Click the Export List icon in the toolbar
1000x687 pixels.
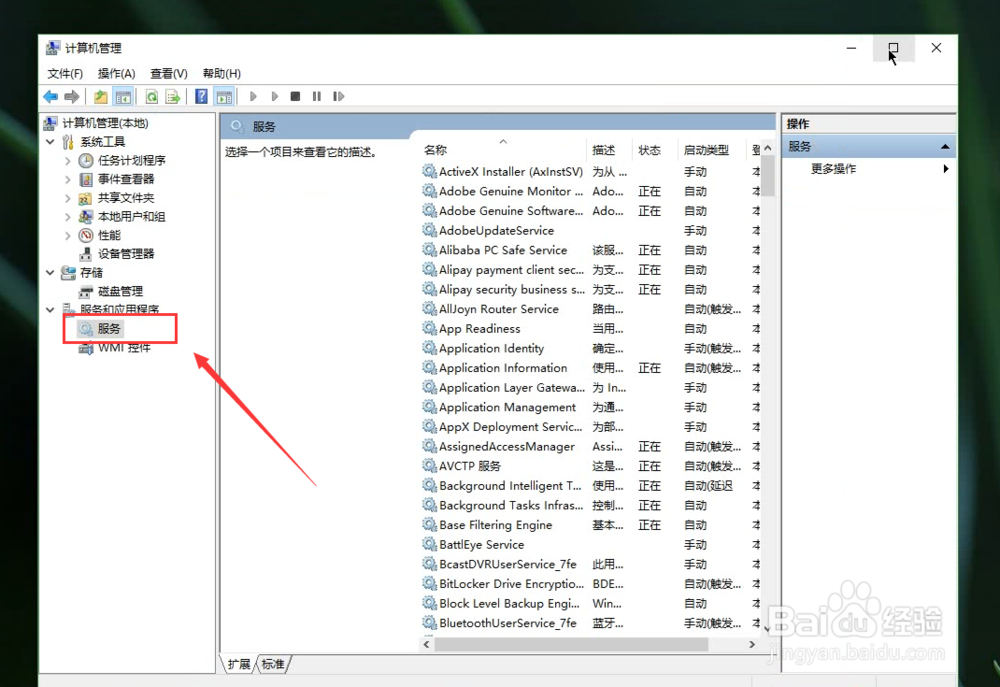pyautogui.click(x=173, y=96)
